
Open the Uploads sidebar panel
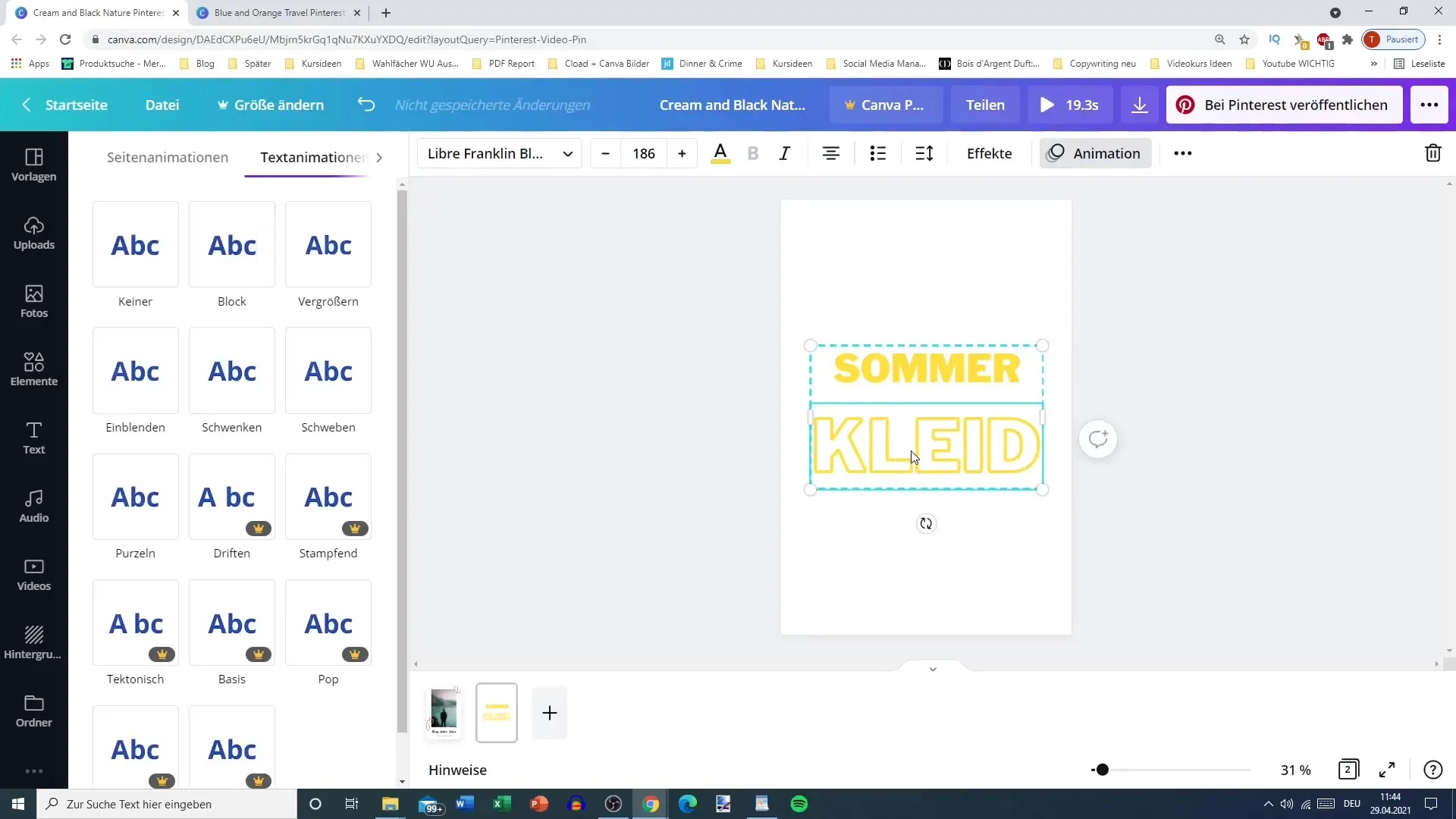(34, 234)
